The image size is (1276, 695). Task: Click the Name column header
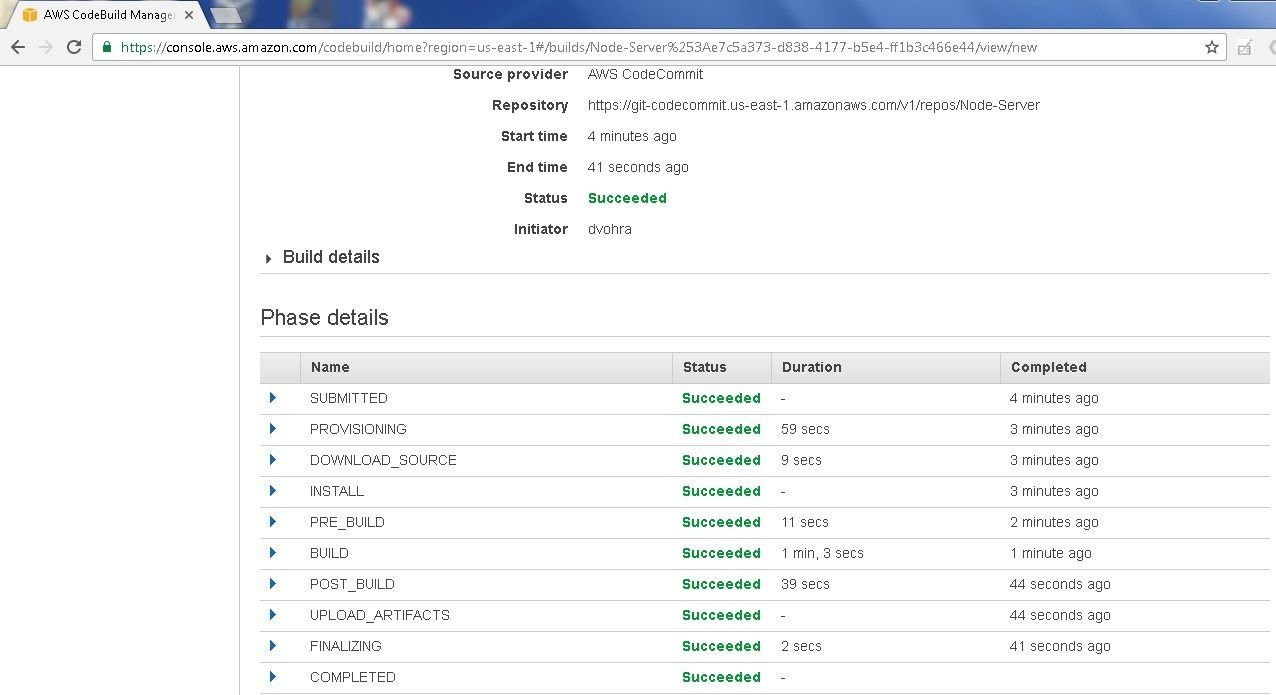click(486, 367)
